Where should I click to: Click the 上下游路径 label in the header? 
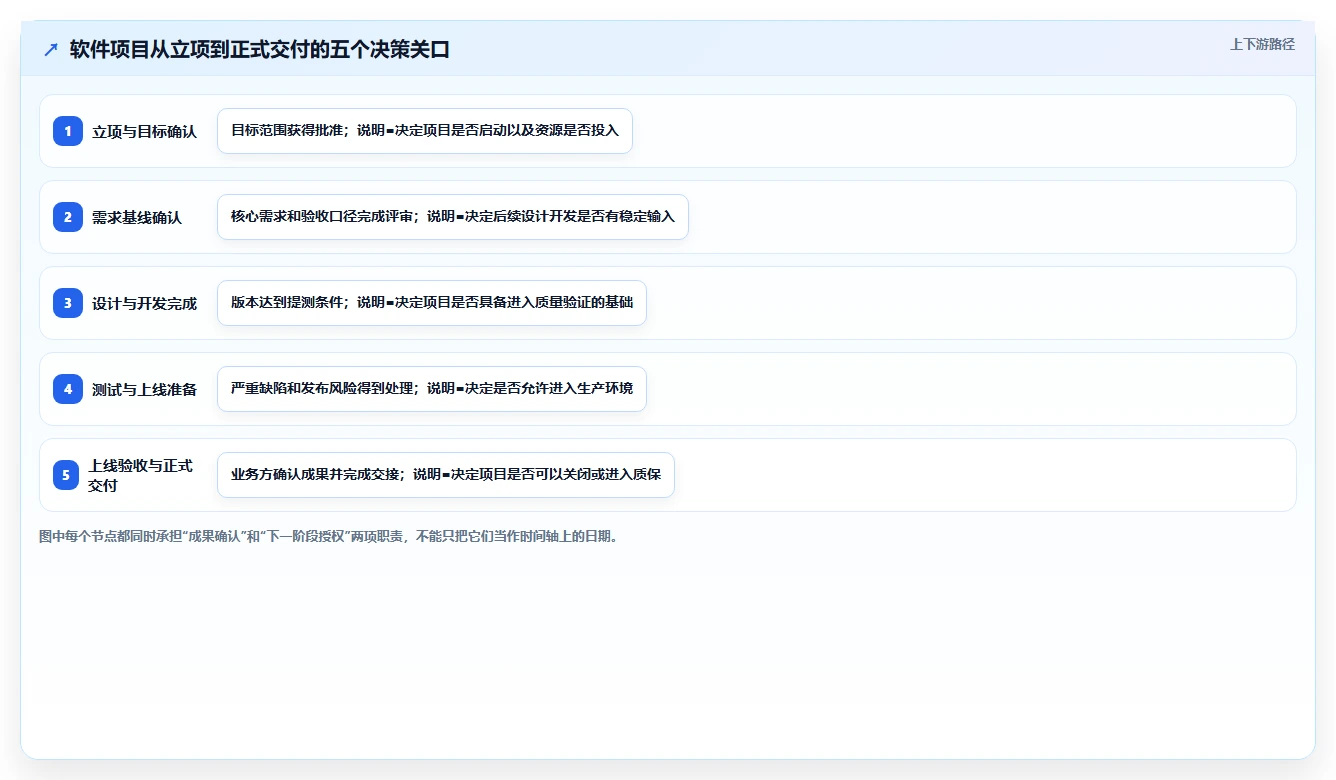click(1262, 44)
